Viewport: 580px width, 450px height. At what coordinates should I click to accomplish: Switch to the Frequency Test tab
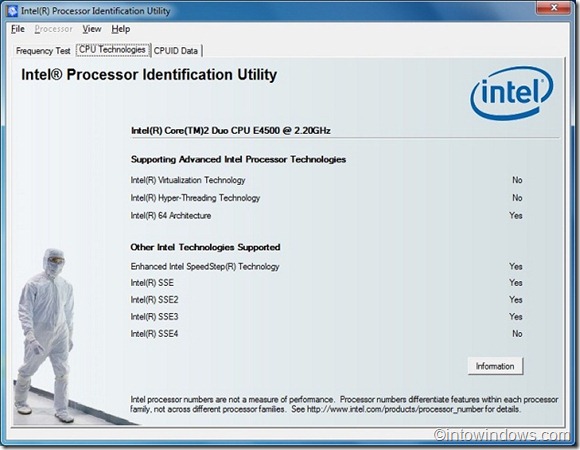pyautogui.click(x=43, y=51)
